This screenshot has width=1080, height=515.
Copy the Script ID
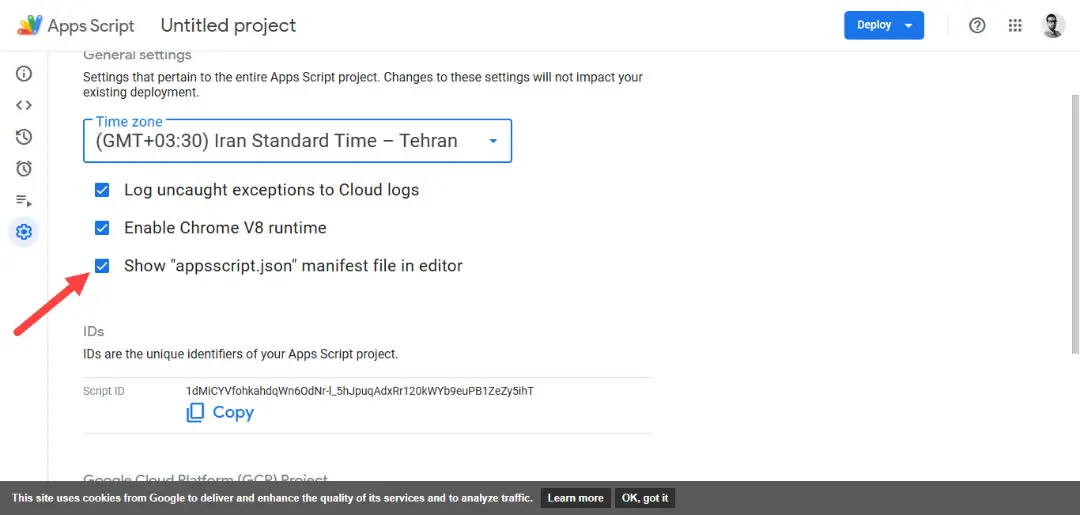tap(220, 412)
